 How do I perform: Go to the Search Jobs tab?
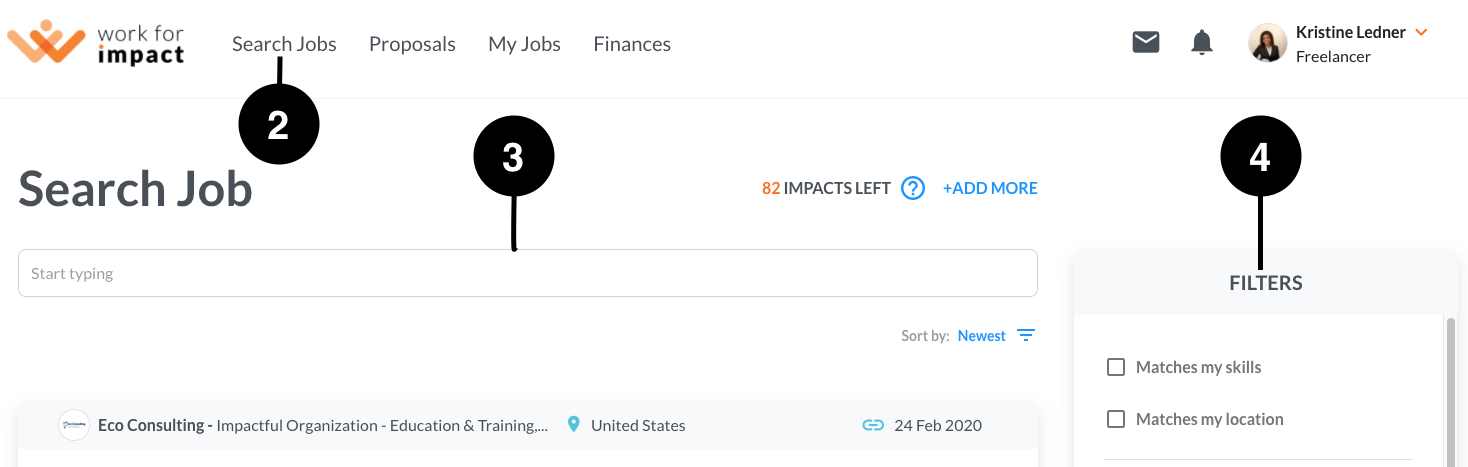(284, 44)
